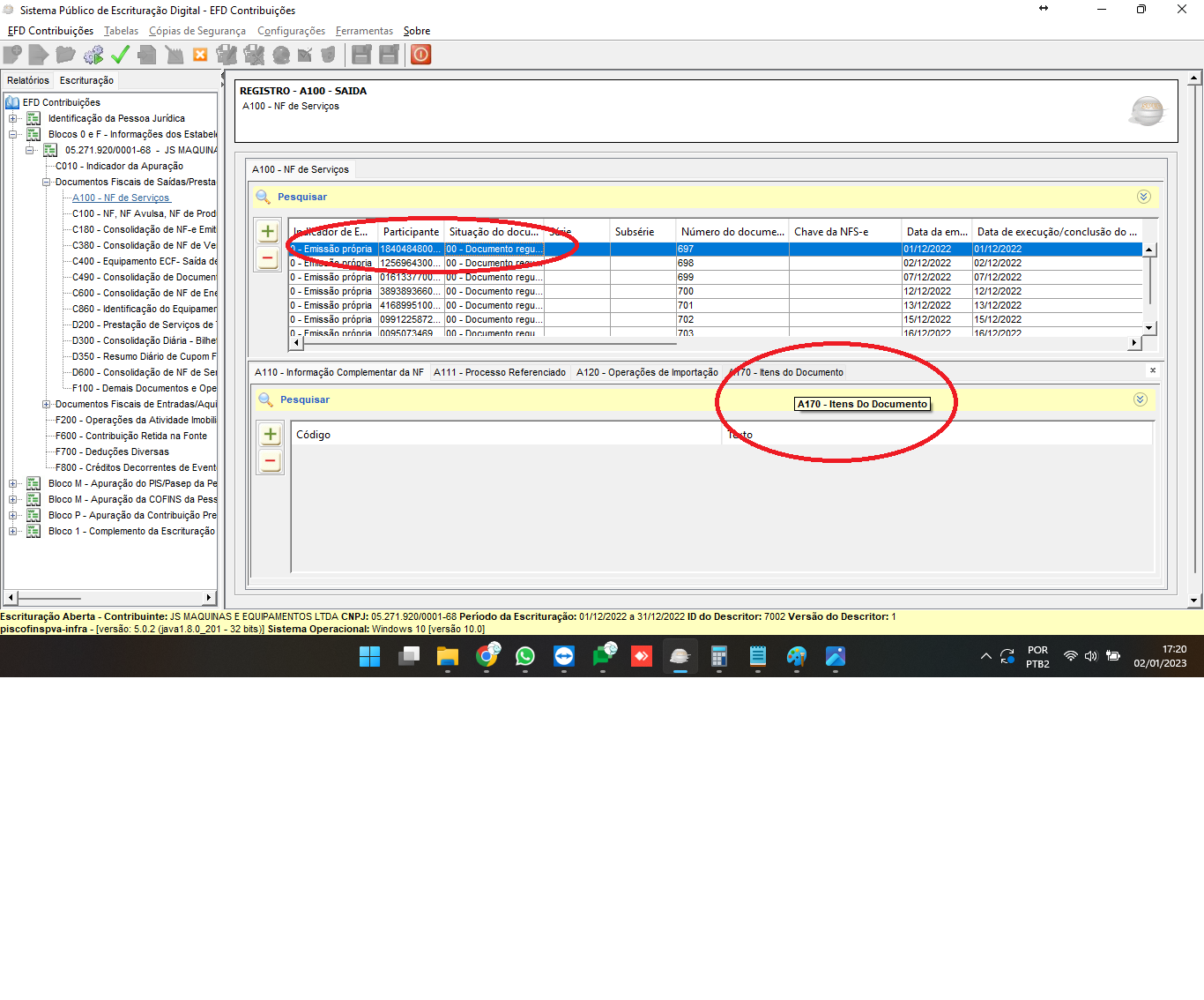1204x1000 pixels.
Task: Click the red power exit icon
Action: pyautogui.click(x=421, y=55)
